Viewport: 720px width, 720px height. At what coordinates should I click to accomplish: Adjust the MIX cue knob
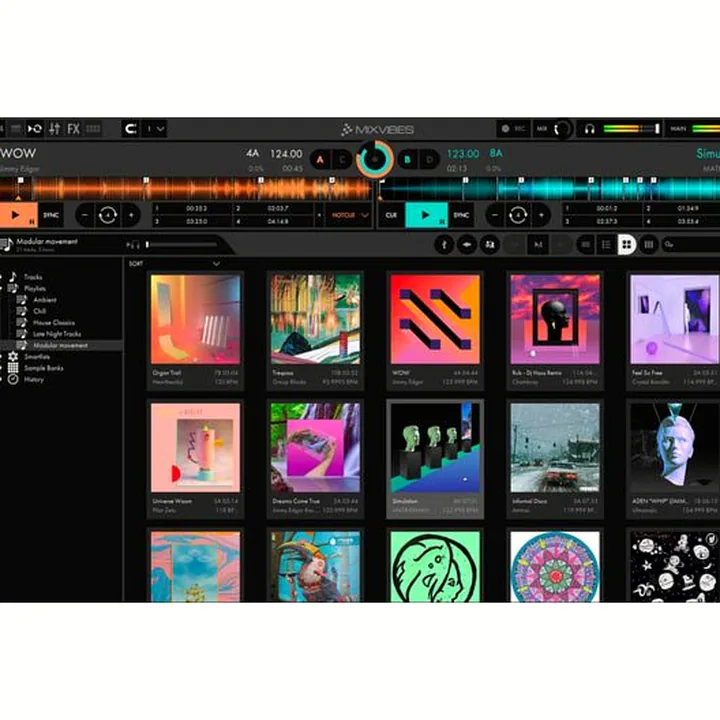(562, 129)
